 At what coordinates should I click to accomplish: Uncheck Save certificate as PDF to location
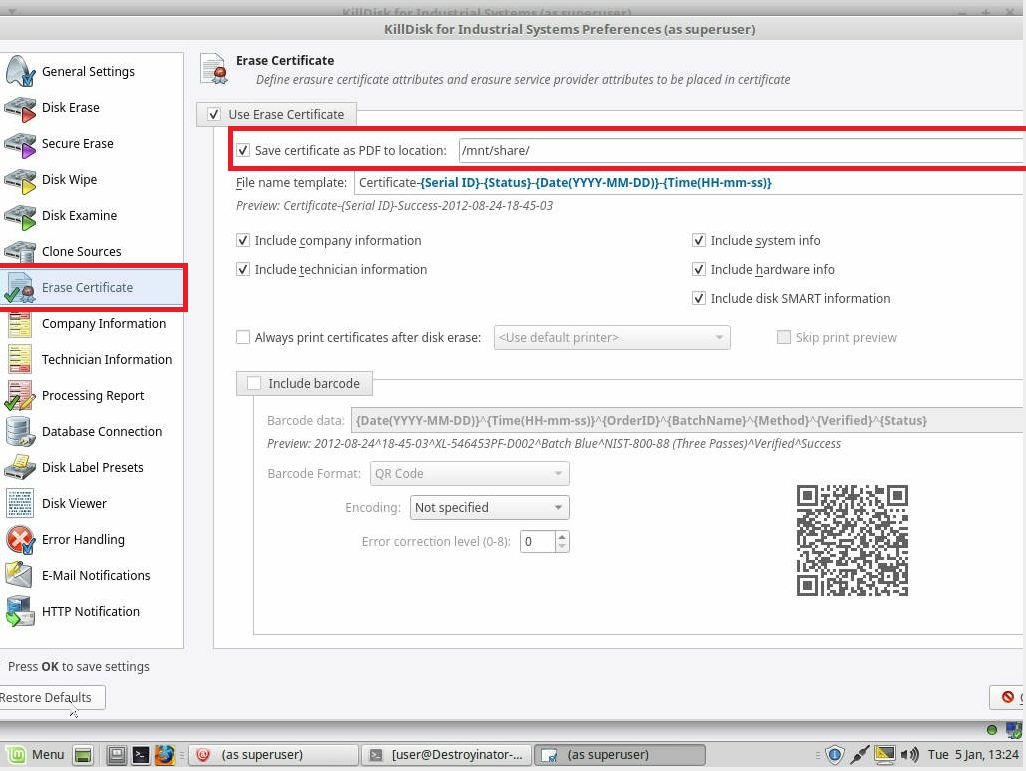pos(243,151)
